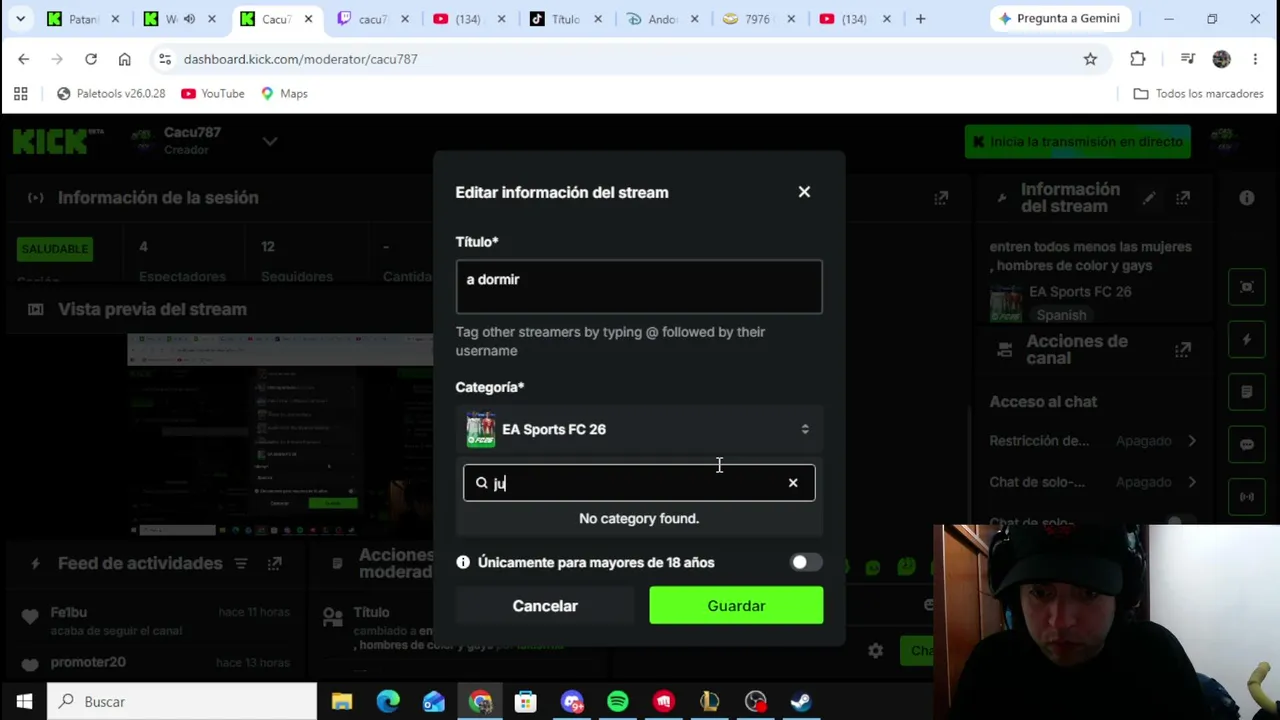This screenshot has height=720, width=1280.
Task: Reload the current page
Action: click(91, 59)
